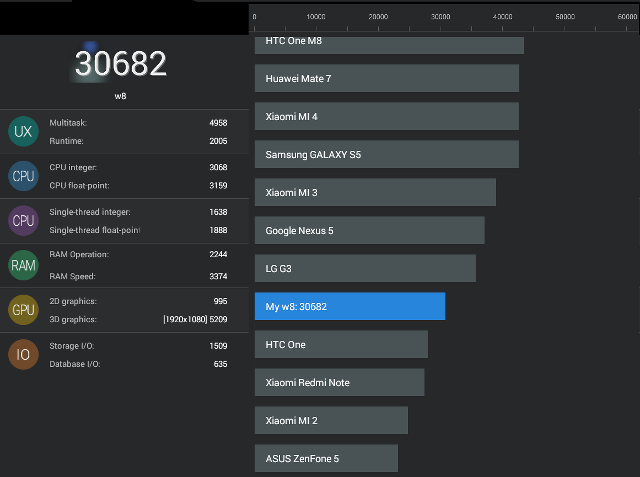This screenshot has width=640, height=477.
Task: Tap the green RAM category icon
Action: point(23,265)
